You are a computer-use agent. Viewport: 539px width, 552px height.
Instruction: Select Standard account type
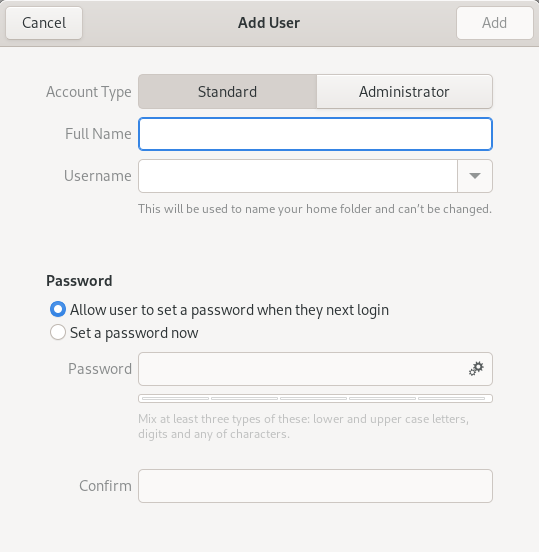pyautogui.click(x=227, y=92)
